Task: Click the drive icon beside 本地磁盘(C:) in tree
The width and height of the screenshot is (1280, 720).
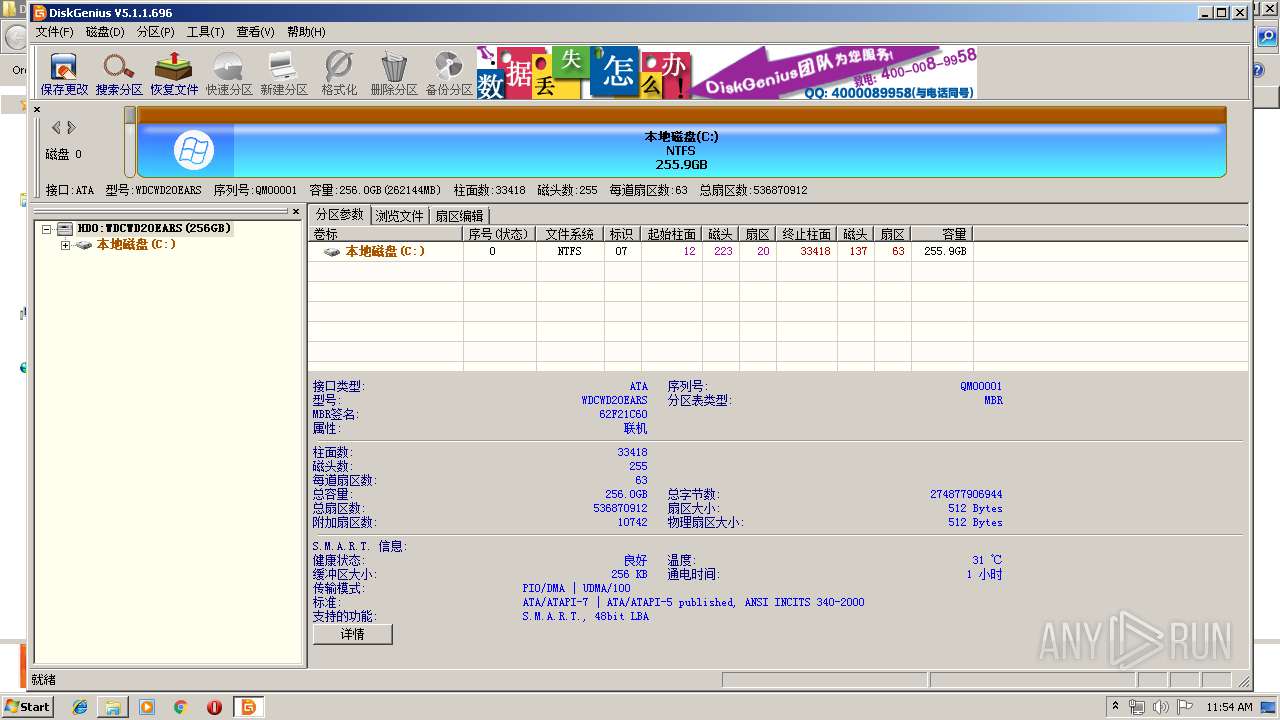Action: point(84,244)
